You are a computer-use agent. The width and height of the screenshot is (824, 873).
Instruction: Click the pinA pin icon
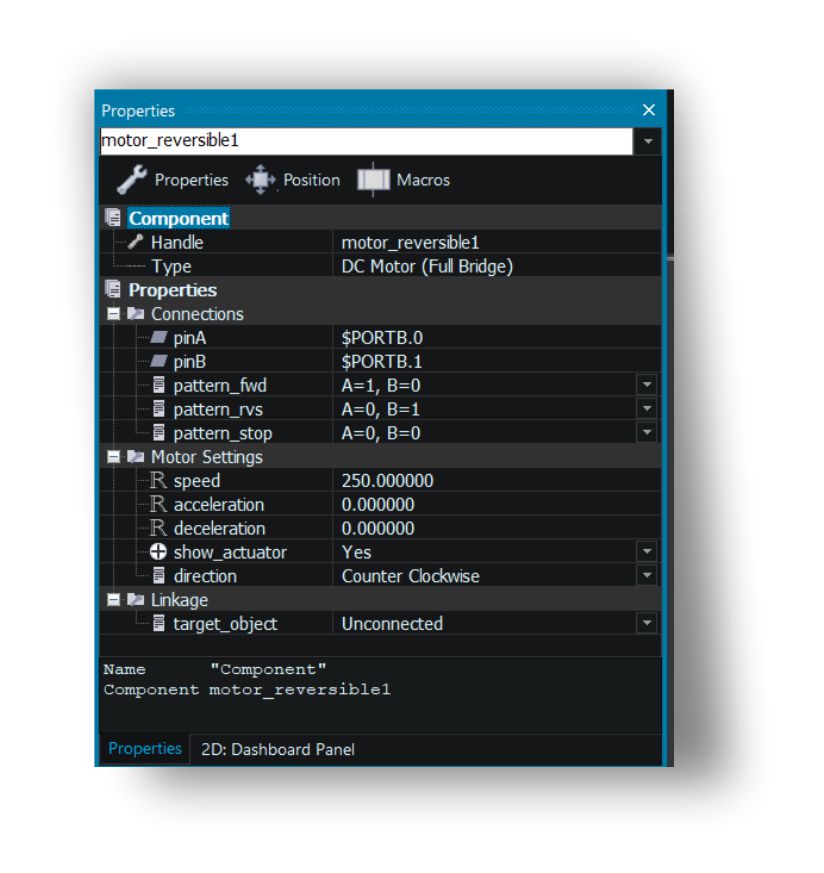[x=159, y=337]
